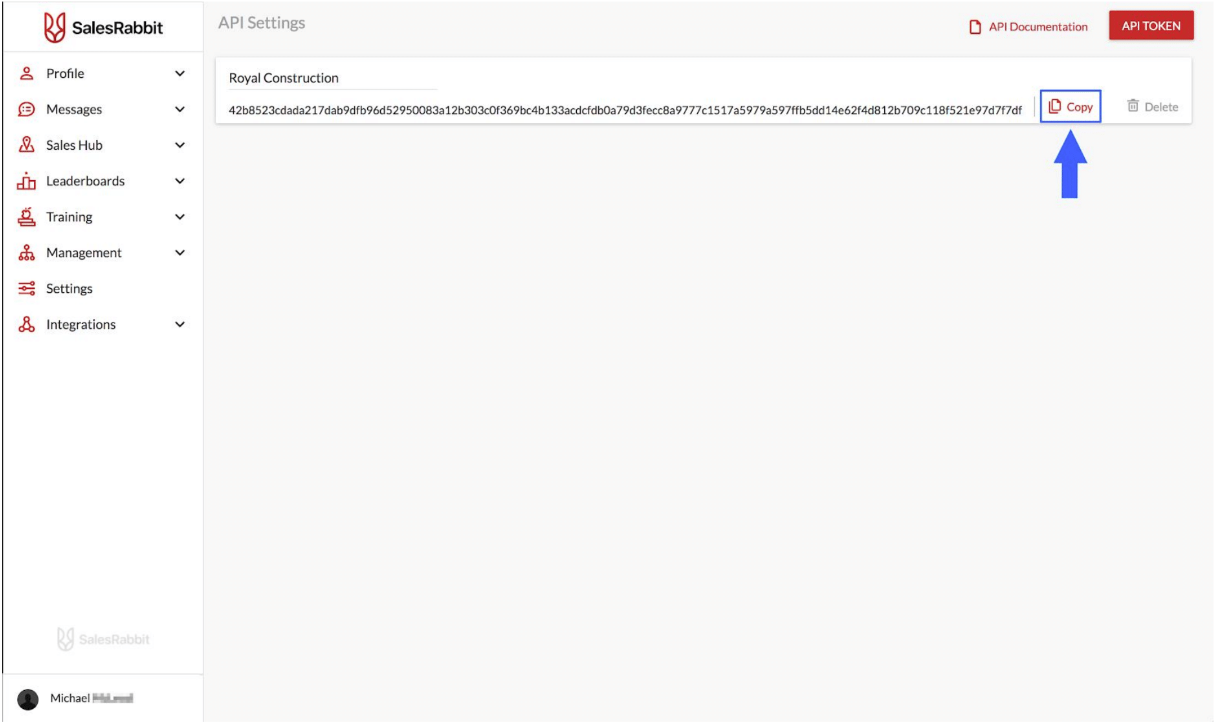Expand the Integrations chevron
The height and width of the screenshot is (726, 1219).
tap(180, 325)
